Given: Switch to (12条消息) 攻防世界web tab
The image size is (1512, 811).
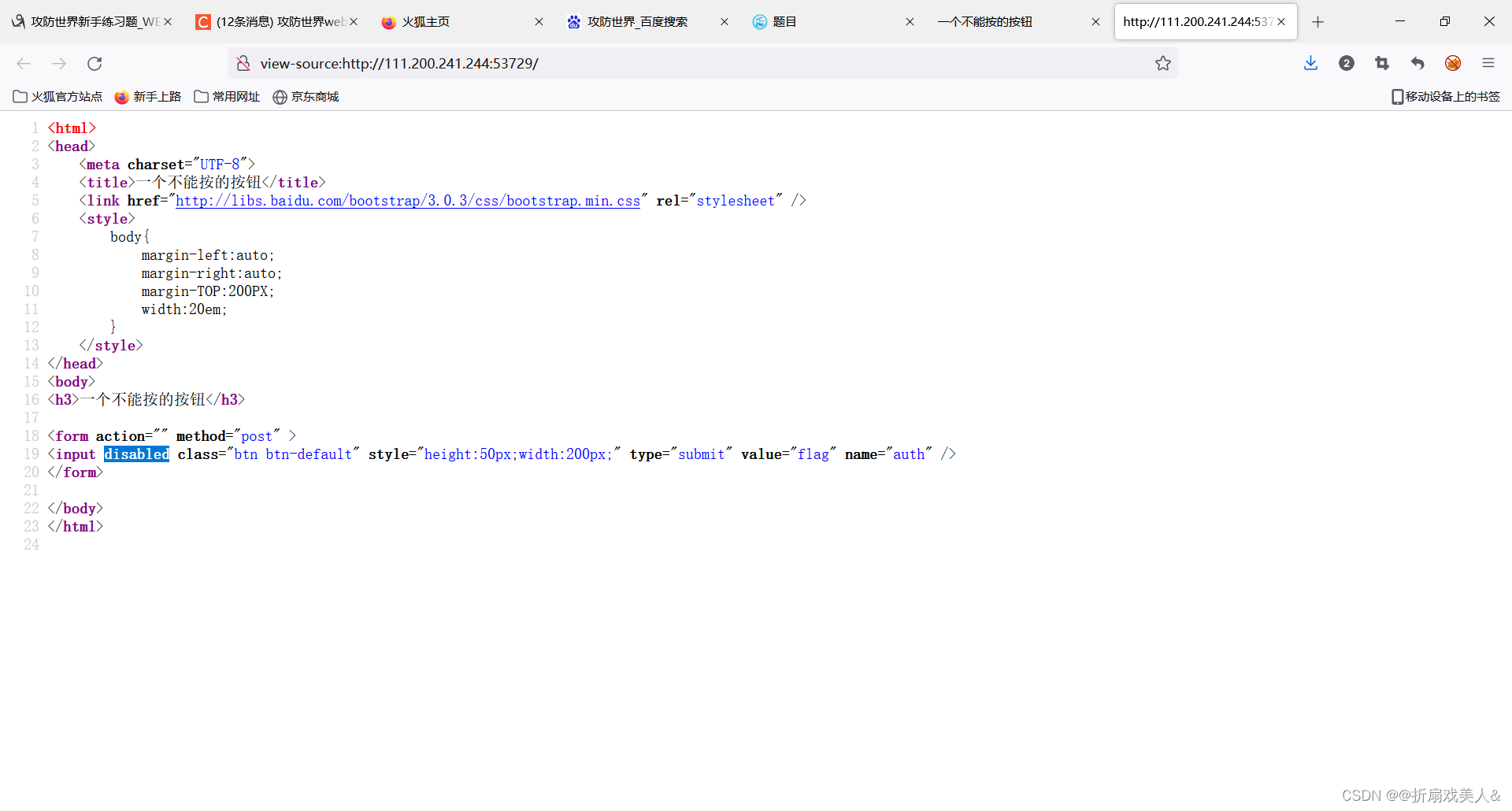Looking at the screenshot, I should click(x=276, y=22).
